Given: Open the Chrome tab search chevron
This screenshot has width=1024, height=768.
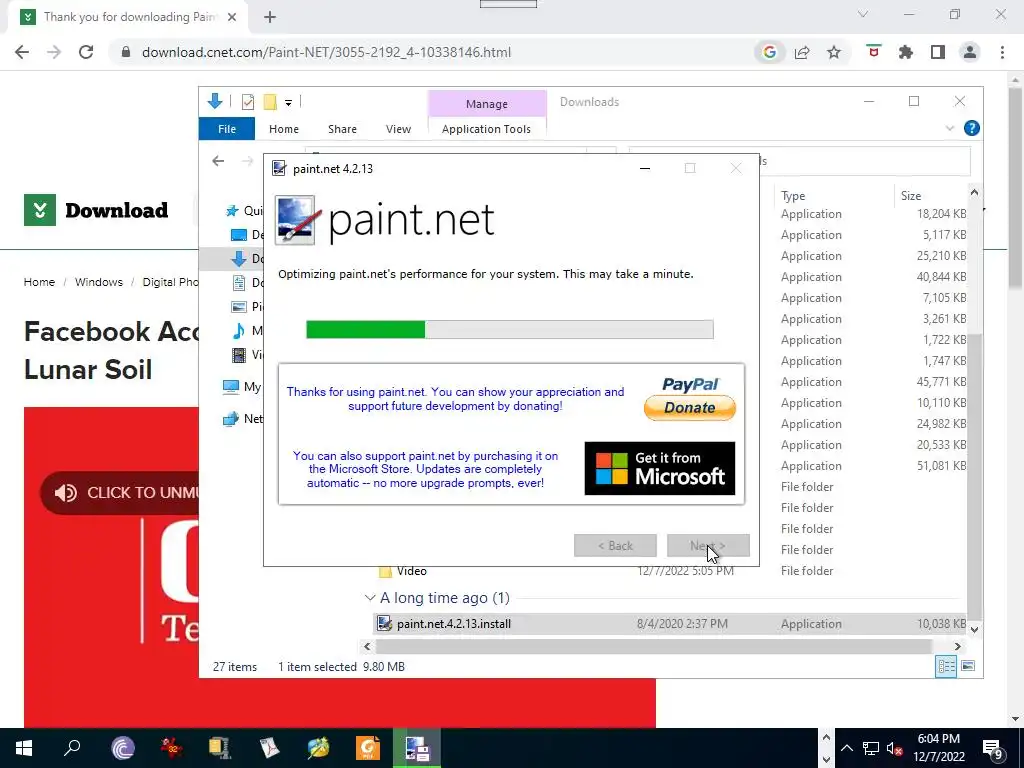Looking at the screenshot, I should [x=863, y=14].
